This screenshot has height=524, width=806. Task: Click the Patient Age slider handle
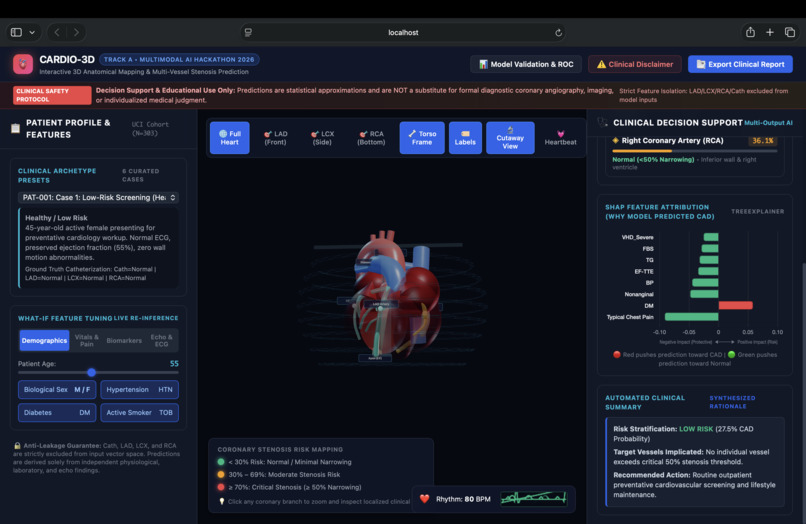coord(91,372)
